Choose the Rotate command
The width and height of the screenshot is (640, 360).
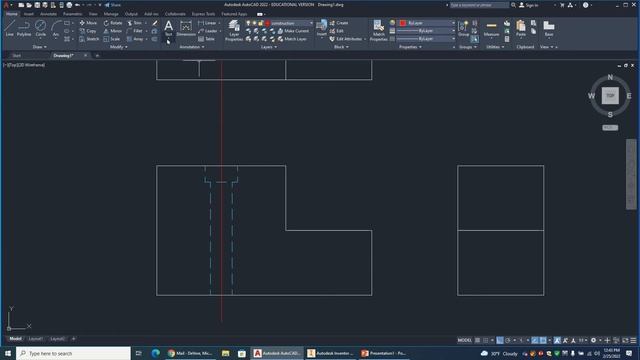pos(113,23)
